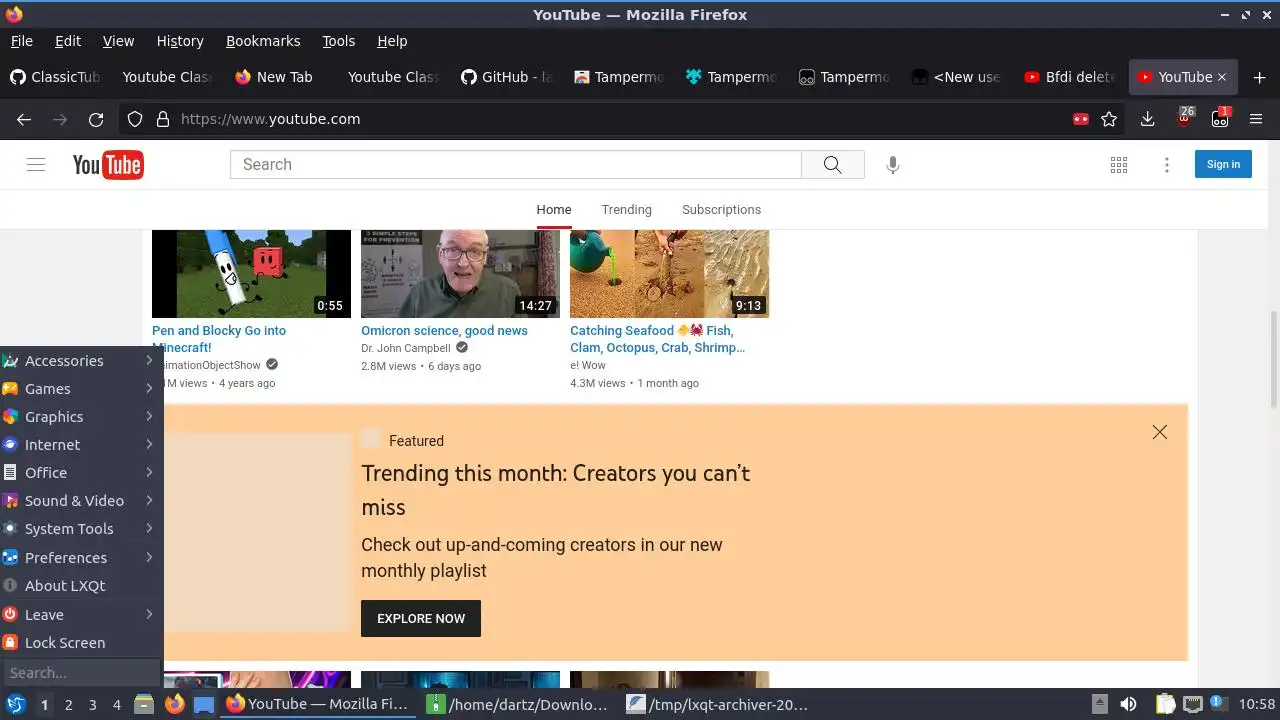Choose Lock Screen from the start menu
Viewport: 1280px width, 720px height.
80,643
